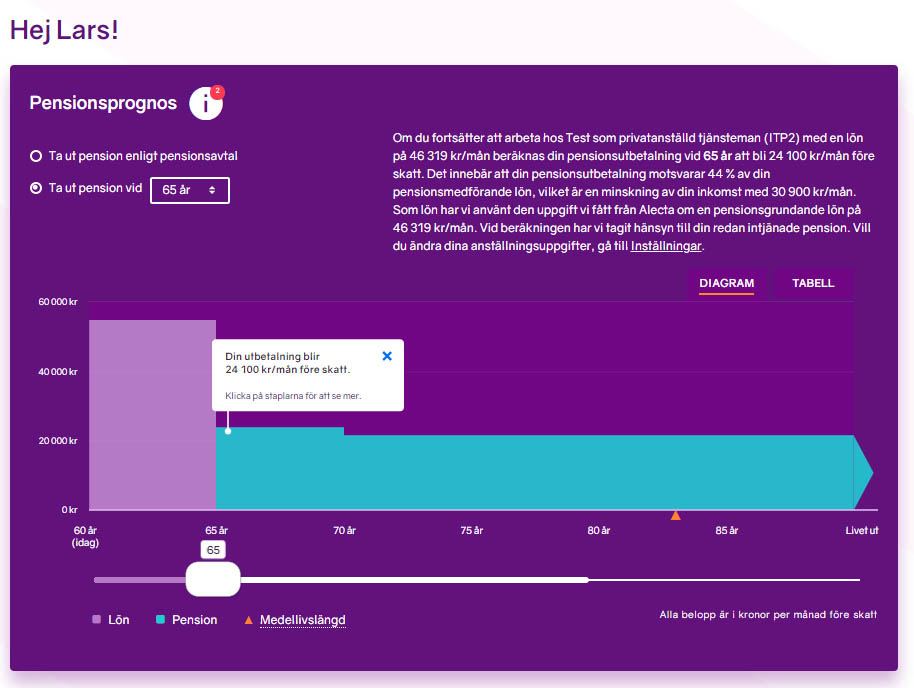Screen dimensions: 914x688
Task: Open the Inställningar link
Action: point(666,246)
